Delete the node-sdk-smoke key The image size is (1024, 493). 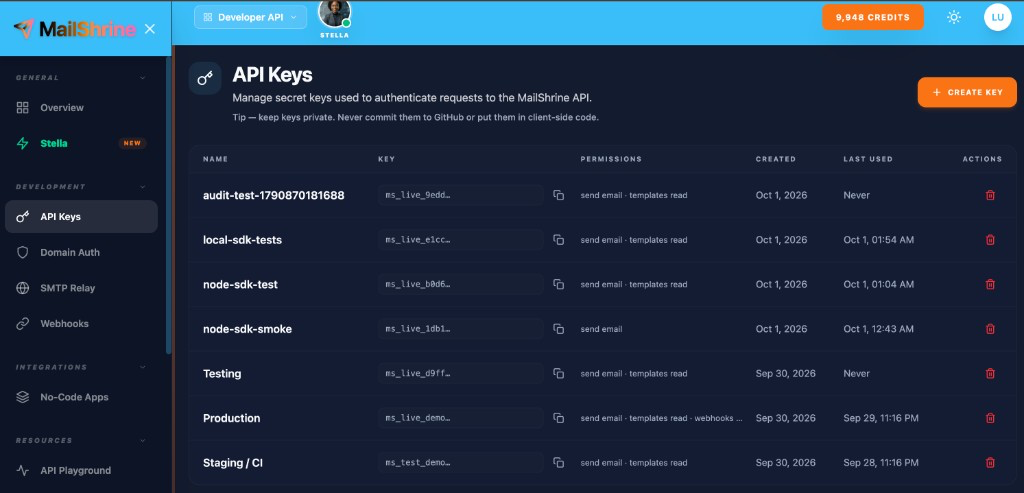990,329
